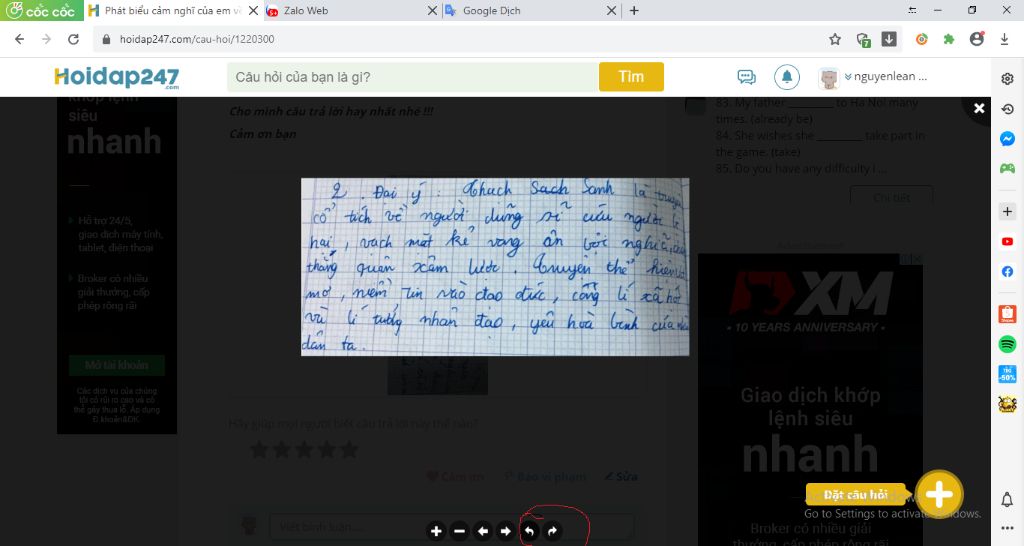This screenshot has width=1024, height=546.
Task: Open the green puzzle extensions icon
Action: [949, 39]
